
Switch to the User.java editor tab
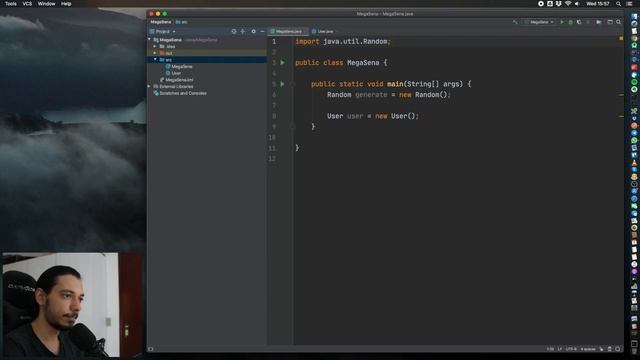pos(324,31)
